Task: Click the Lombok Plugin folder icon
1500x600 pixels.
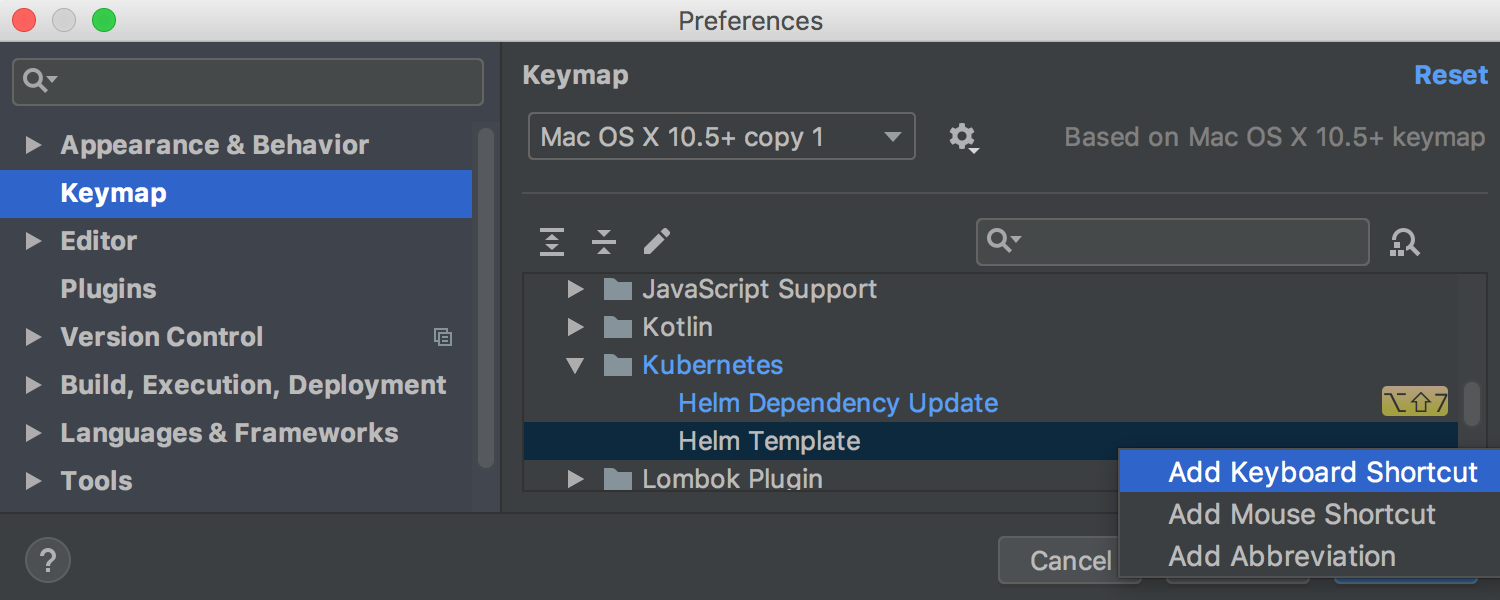Action: (618, 480)
